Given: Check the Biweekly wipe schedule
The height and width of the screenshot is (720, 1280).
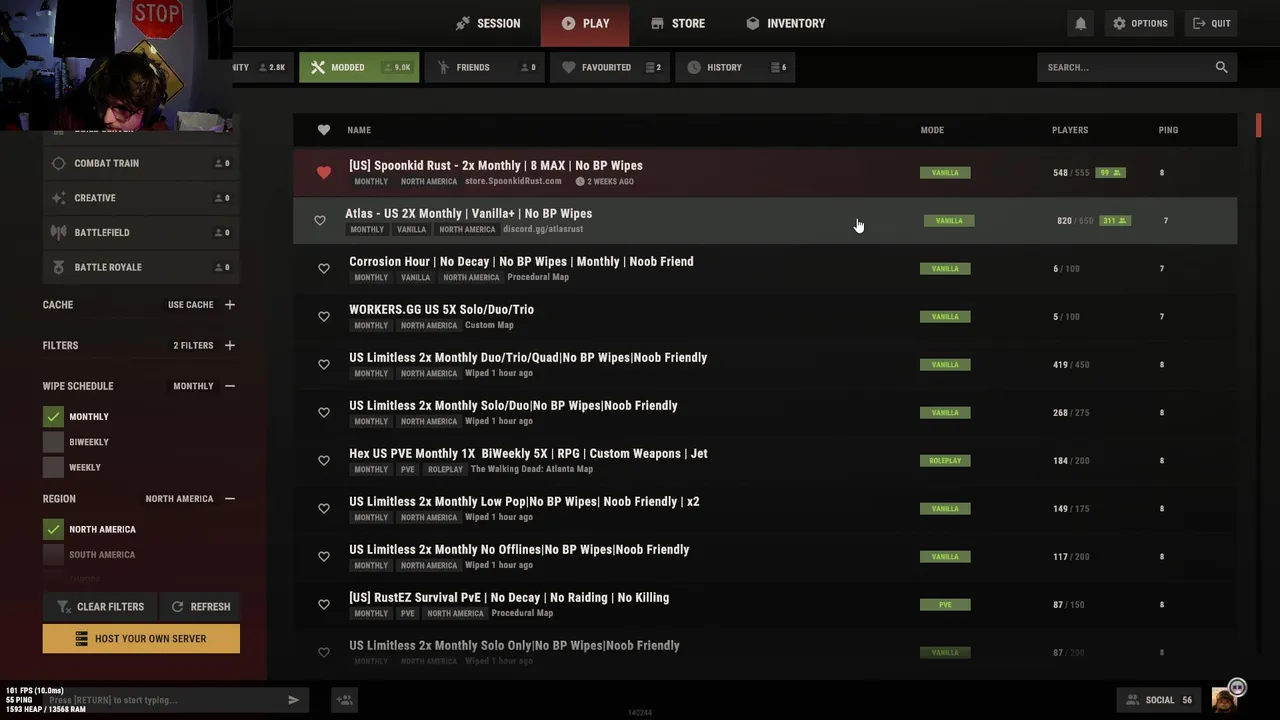Looking at the screenshot, I should tap(53, 442).
